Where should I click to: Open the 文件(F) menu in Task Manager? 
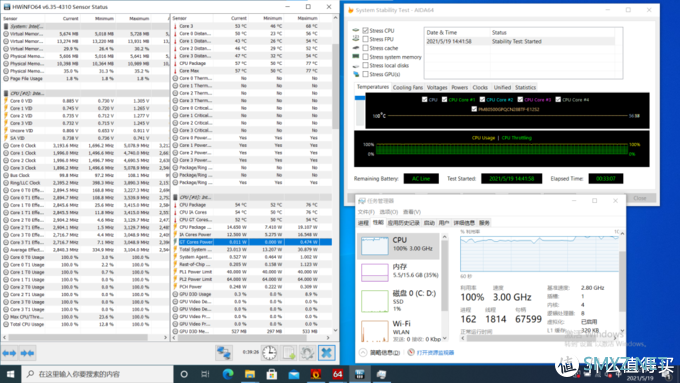(x=366, y=212)
